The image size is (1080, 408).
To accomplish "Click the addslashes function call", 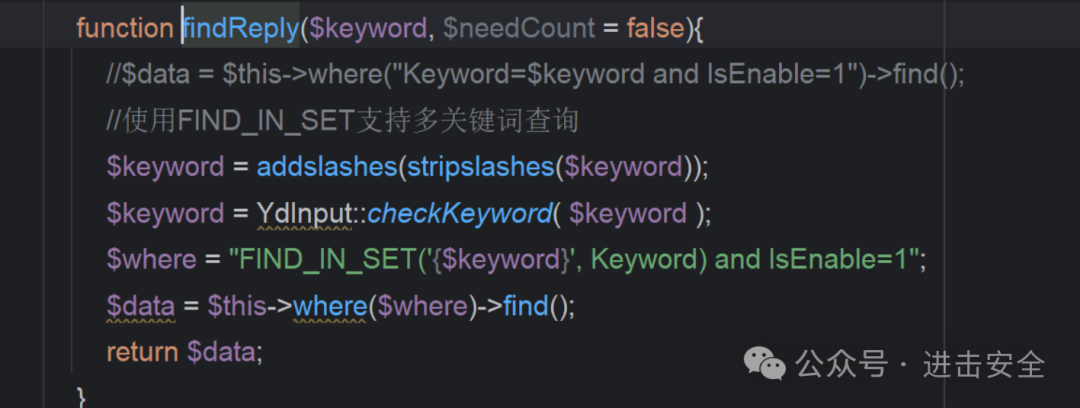I will (x=327, y=167).
